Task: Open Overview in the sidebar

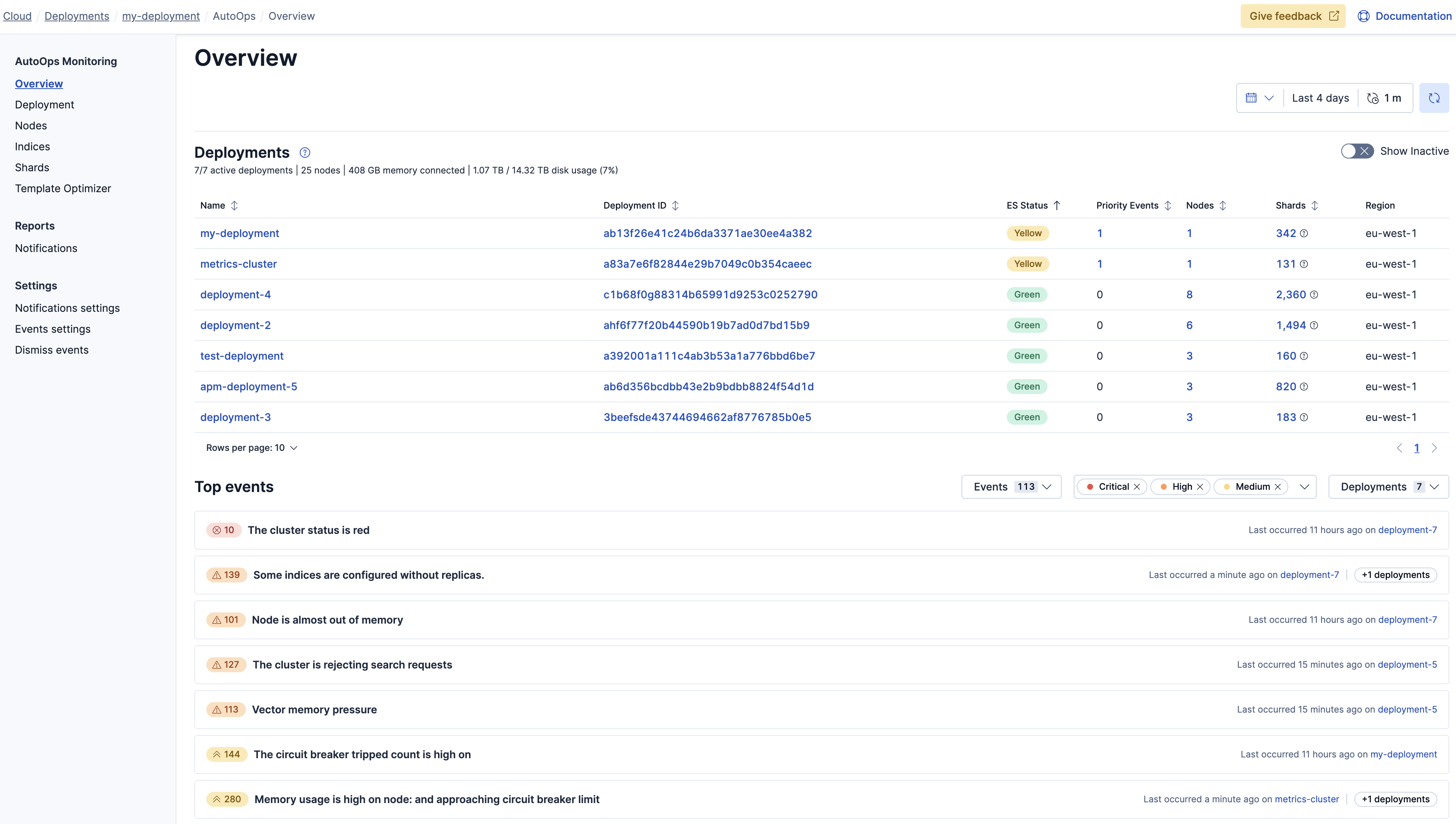Action: [x=39, y=84]
